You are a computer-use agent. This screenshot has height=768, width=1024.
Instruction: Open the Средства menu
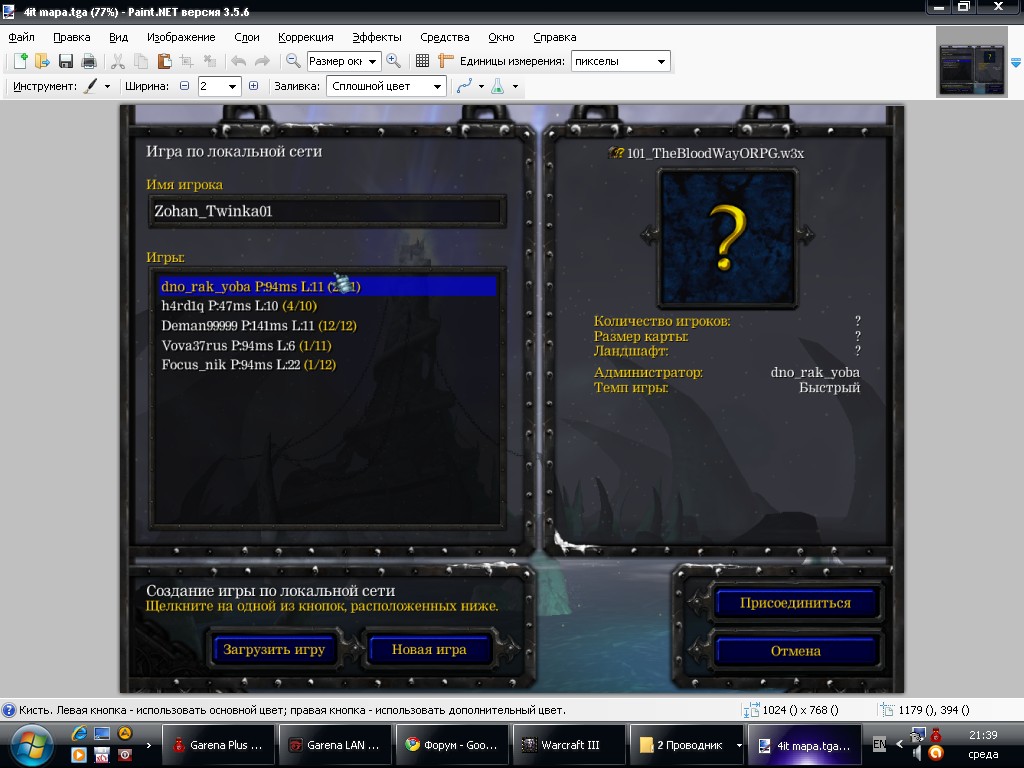pos(445,37)
